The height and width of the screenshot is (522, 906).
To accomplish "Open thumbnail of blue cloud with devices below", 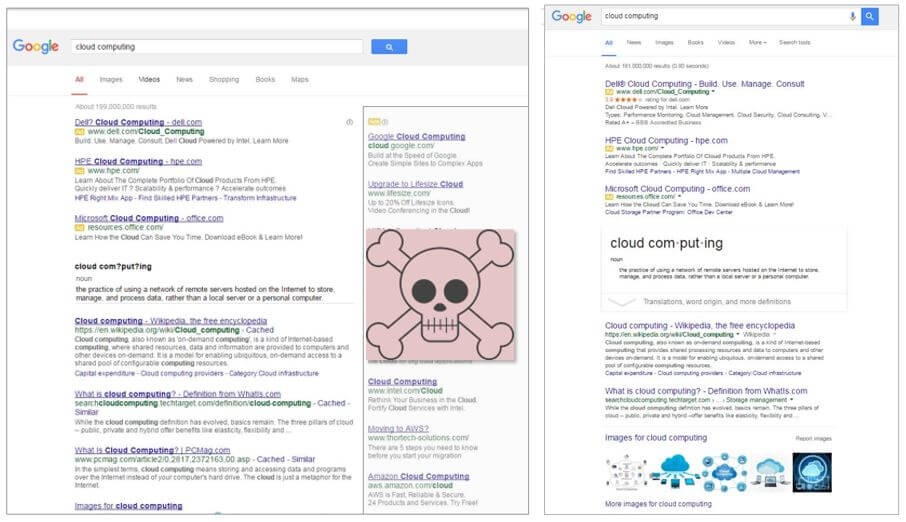I will point(674,472).
